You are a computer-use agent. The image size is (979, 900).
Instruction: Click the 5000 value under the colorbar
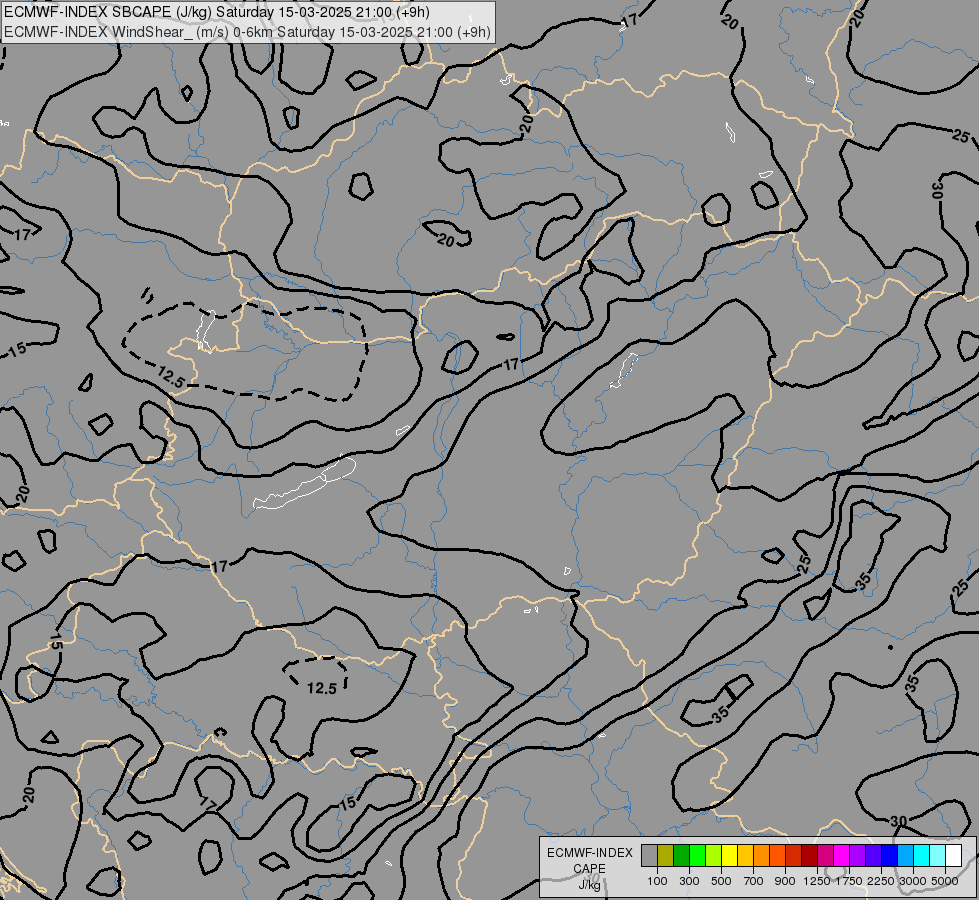(x=945, y=881)
